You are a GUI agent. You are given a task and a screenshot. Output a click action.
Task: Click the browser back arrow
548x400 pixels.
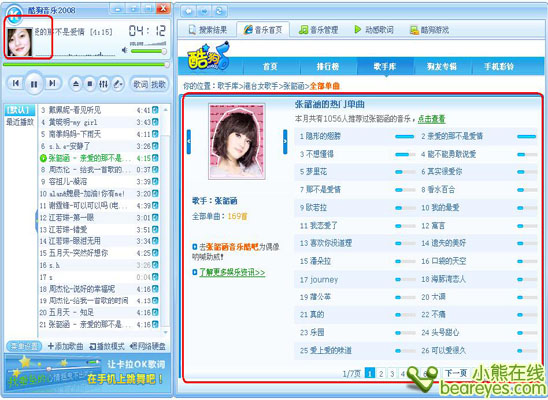[188, 11]
